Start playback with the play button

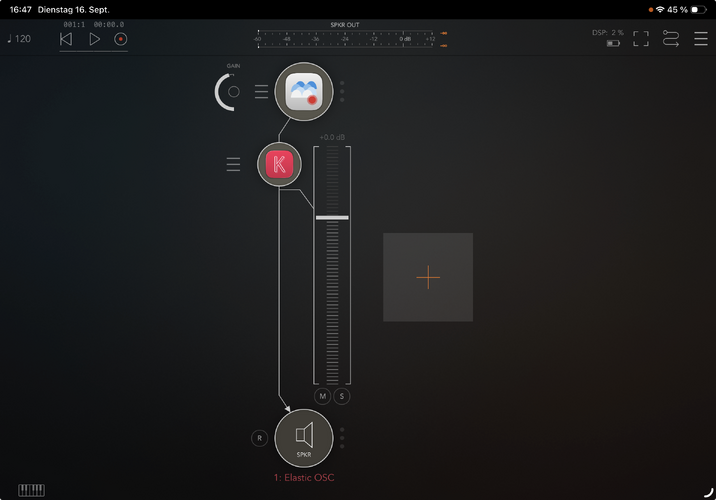[x=94, y=39]
